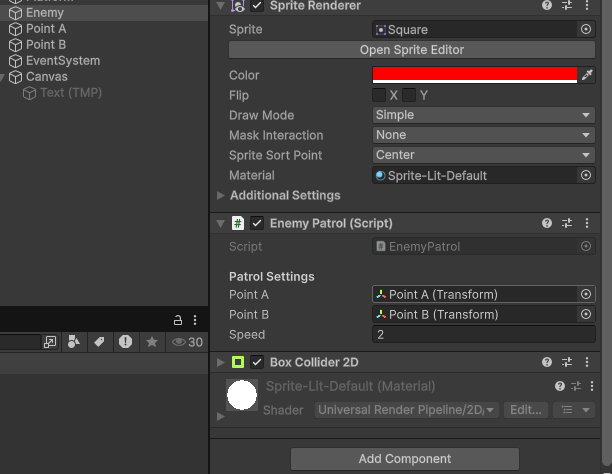The image size is (612, 474).
Task: Activate the Color eyedropper tool
Action: click(x=587, y=75)
